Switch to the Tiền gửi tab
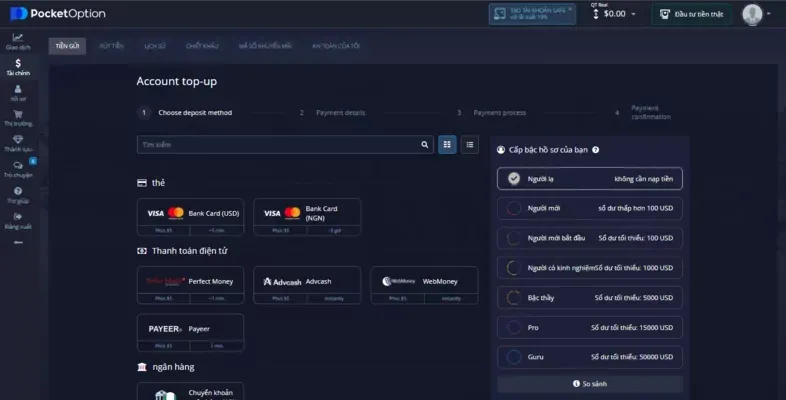The width and height of the screenshot is (786, 400). (x=67, y=46)
